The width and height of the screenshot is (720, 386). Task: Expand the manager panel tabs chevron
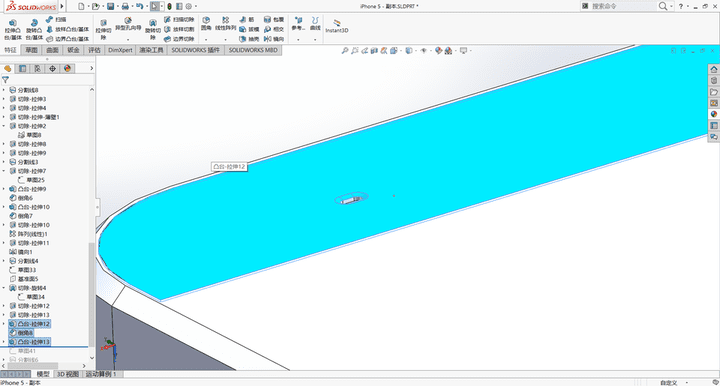(91, 68)
